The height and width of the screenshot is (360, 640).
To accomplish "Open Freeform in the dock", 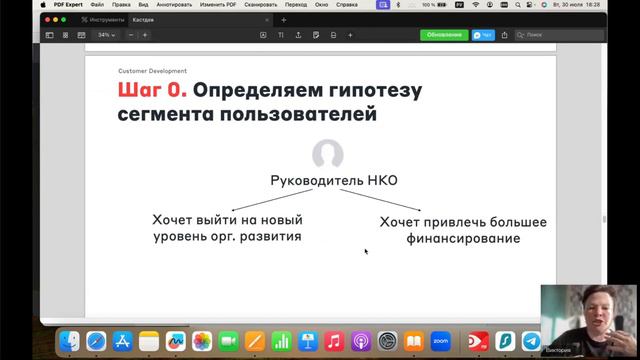I will coord(176,341).
